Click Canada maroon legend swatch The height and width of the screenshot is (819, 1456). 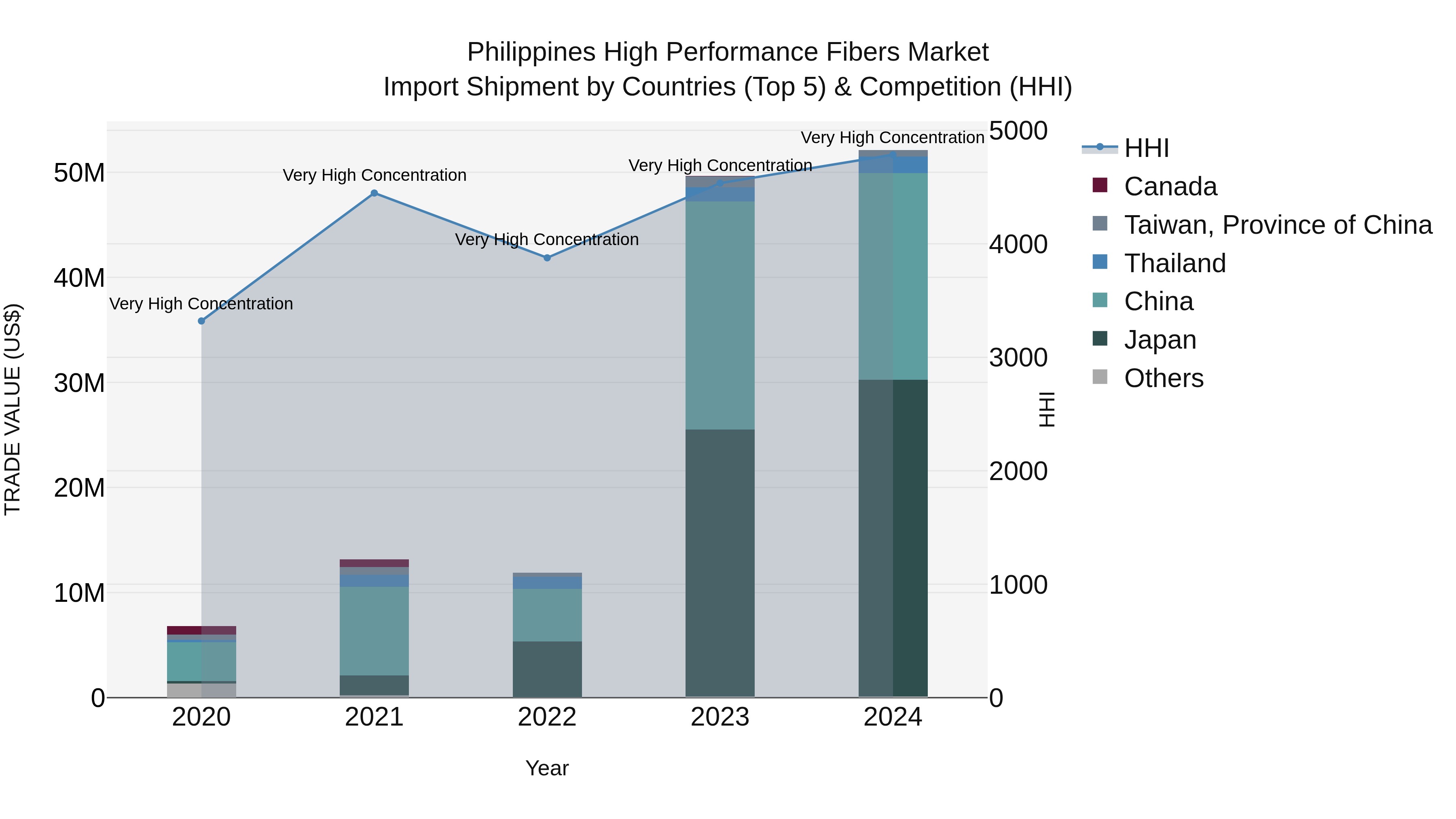click(x=1100, y=185)
